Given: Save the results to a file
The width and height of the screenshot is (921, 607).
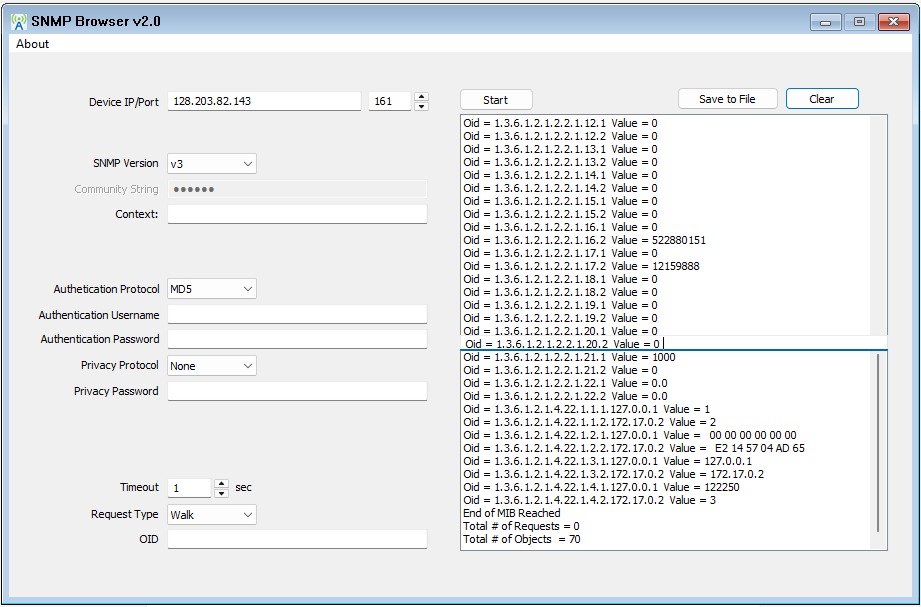Looking at the screenshot, I should (728, 98).
